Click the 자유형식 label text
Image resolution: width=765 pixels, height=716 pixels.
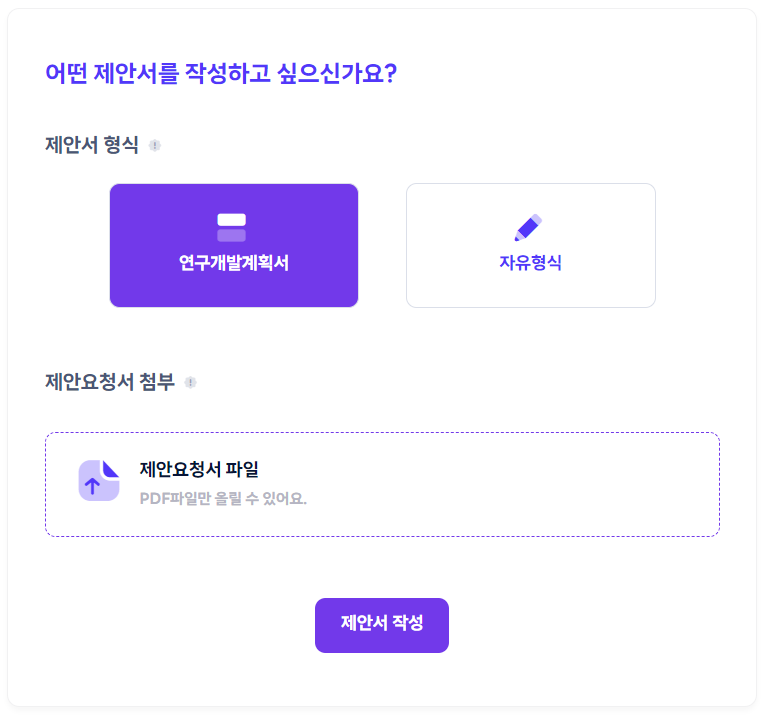coord(530,264)
